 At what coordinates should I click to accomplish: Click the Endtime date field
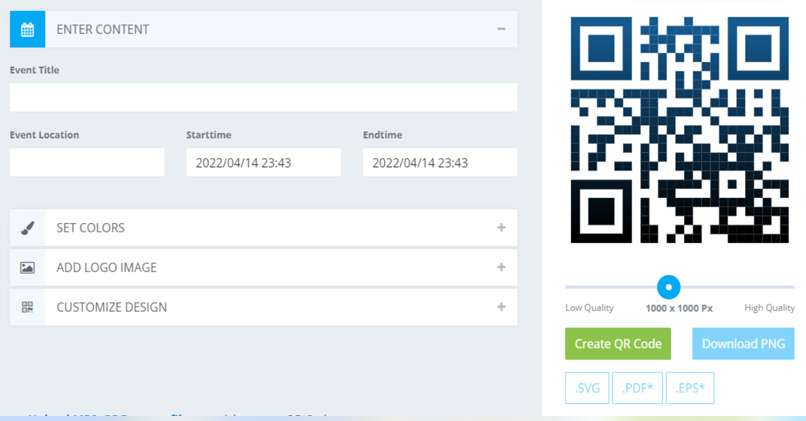pyautogui.click(x=440, y=162)
